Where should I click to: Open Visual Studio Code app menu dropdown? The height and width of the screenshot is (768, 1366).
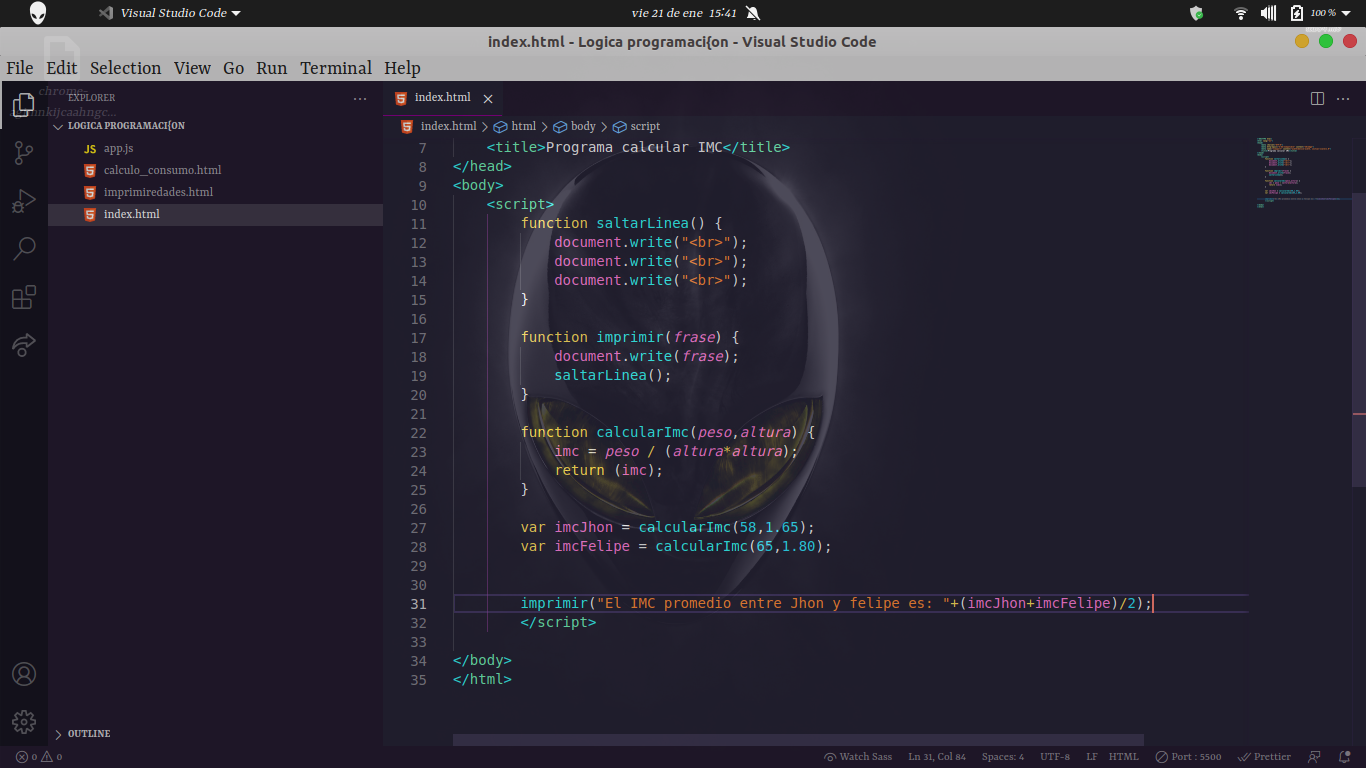[x=169, y=13]
